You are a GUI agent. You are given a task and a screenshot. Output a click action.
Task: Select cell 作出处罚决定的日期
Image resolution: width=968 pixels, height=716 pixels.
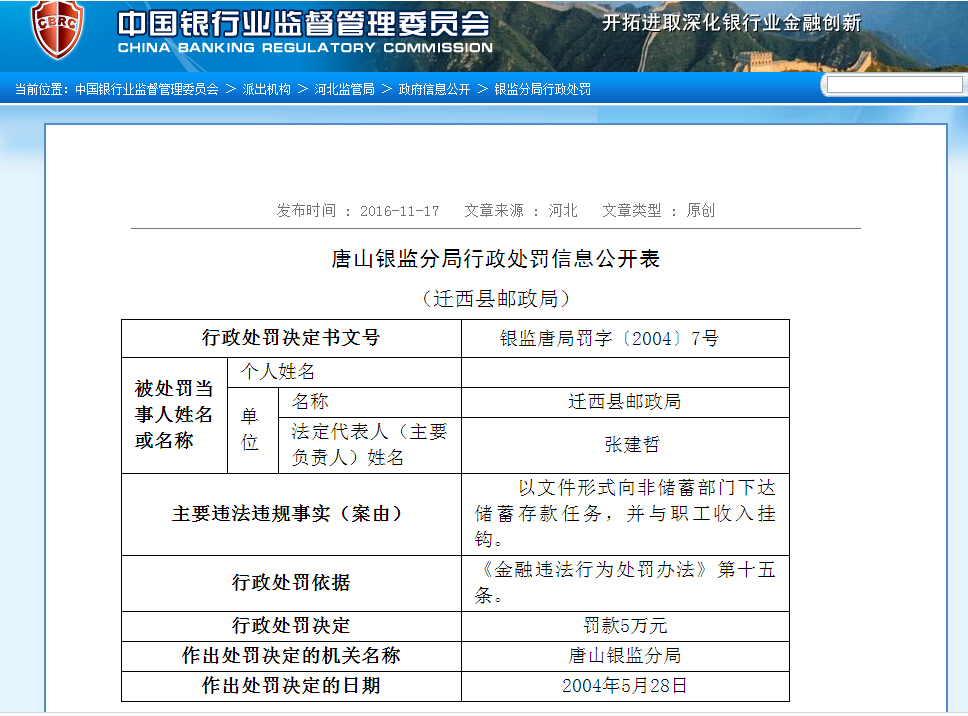(291, 686)
